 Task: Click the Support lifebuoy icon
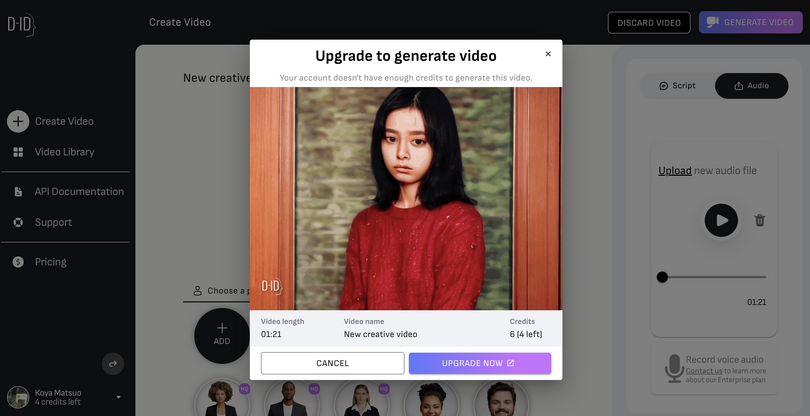tap(18, 222)
